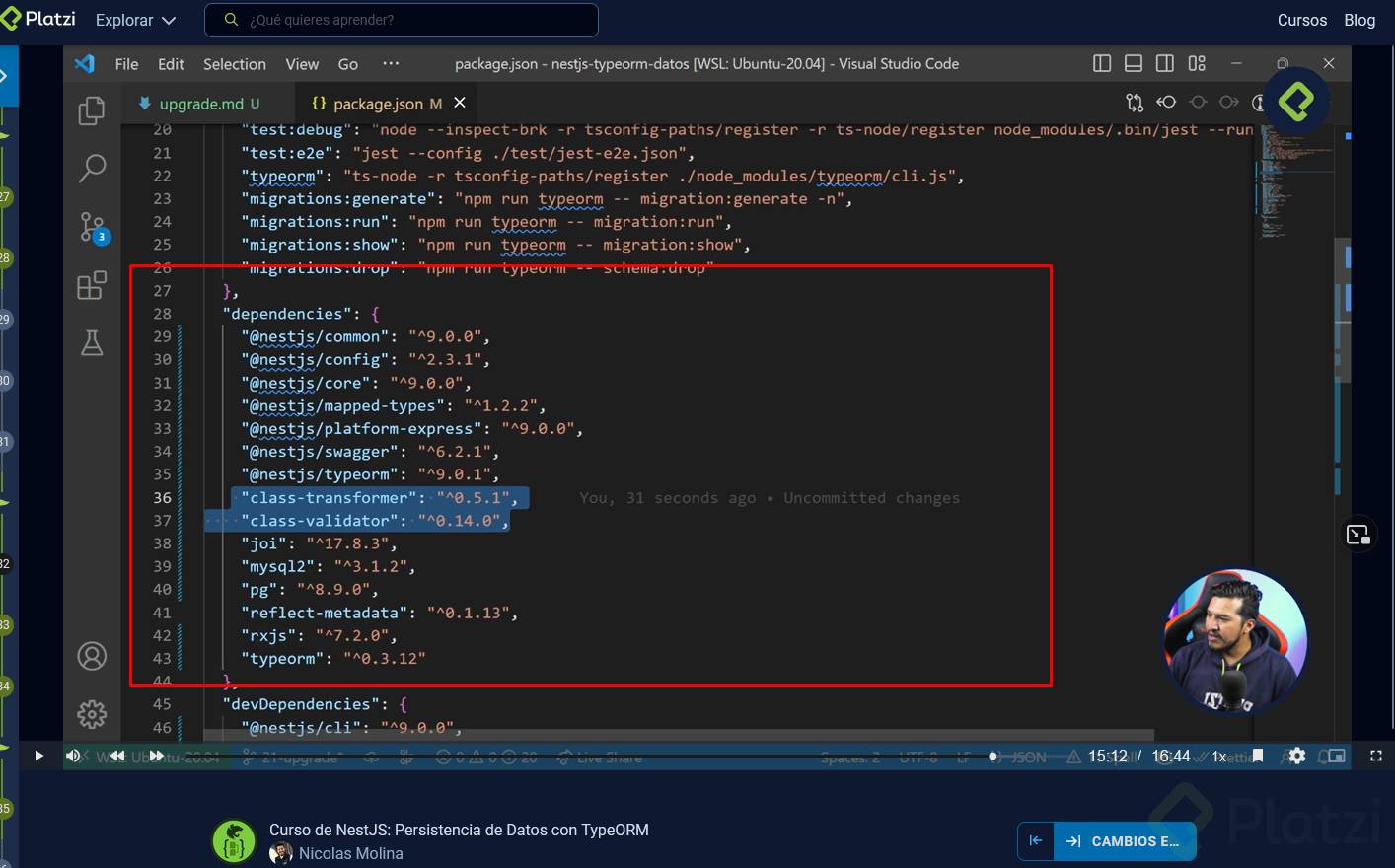Open the Selection menu

tap(235, 64)
